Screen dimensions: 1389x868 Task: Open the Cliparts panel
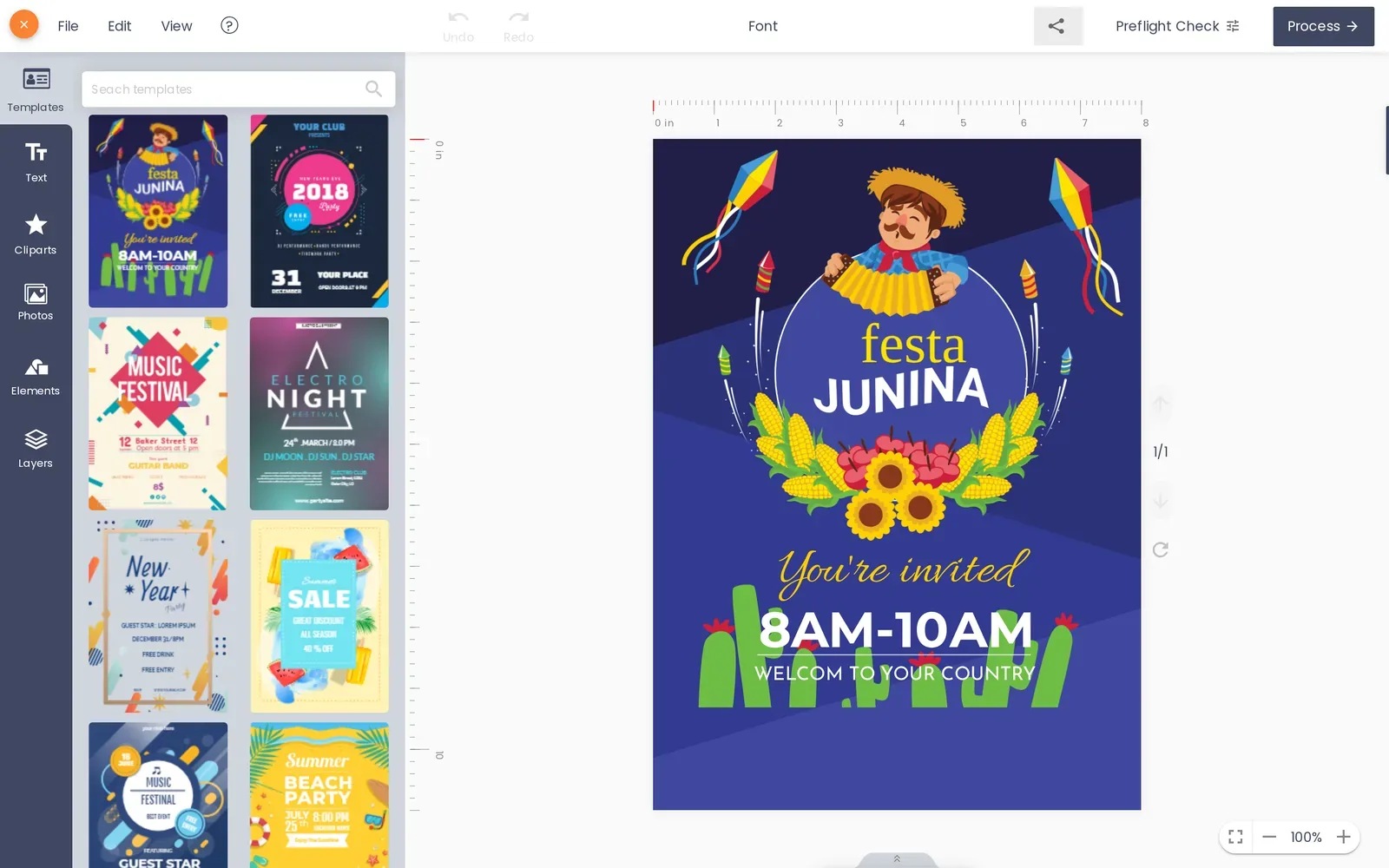pyautogui.click(x=36, y=234)
